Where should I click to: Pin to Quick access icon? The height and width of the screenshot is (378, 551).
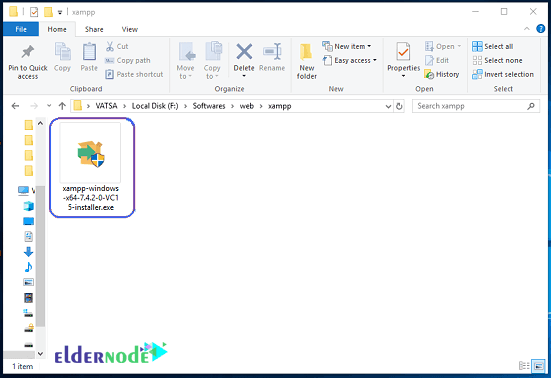28,53
